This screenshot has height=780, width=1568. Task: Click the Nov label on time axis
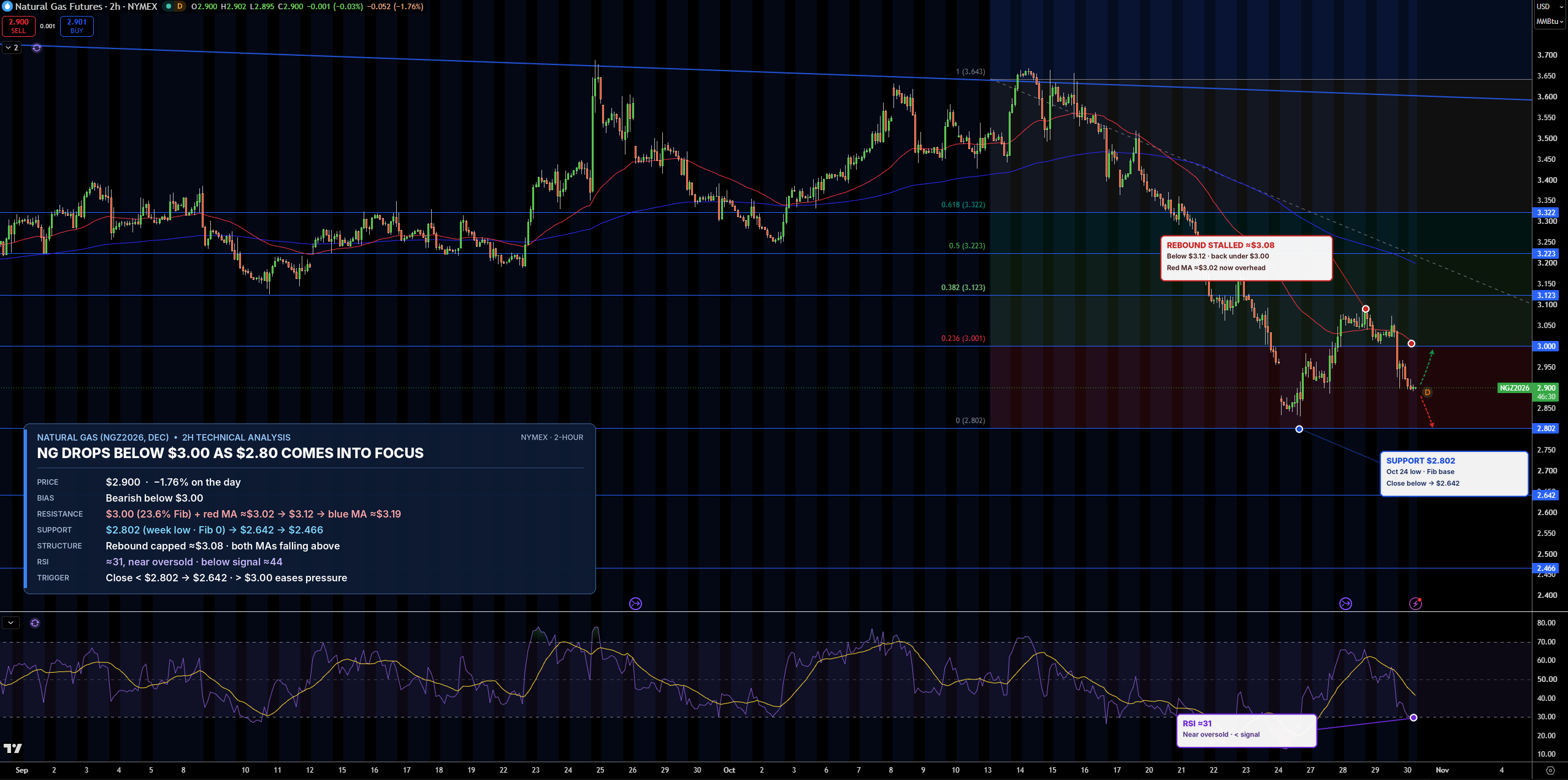point(1442,770)
